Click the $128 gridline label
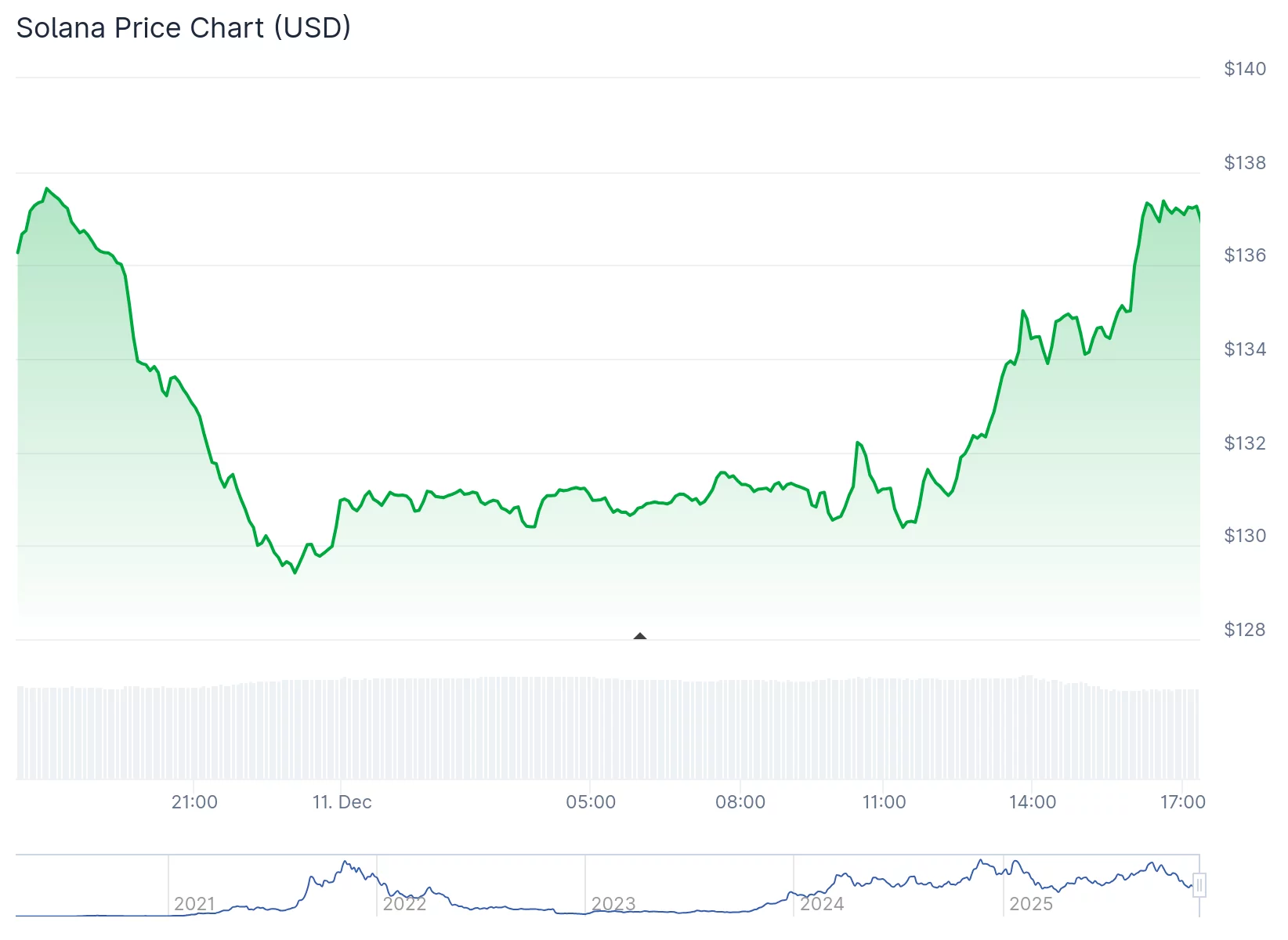The width and height of the screenshot is (1288, 940). click(x=1245, y=629)
